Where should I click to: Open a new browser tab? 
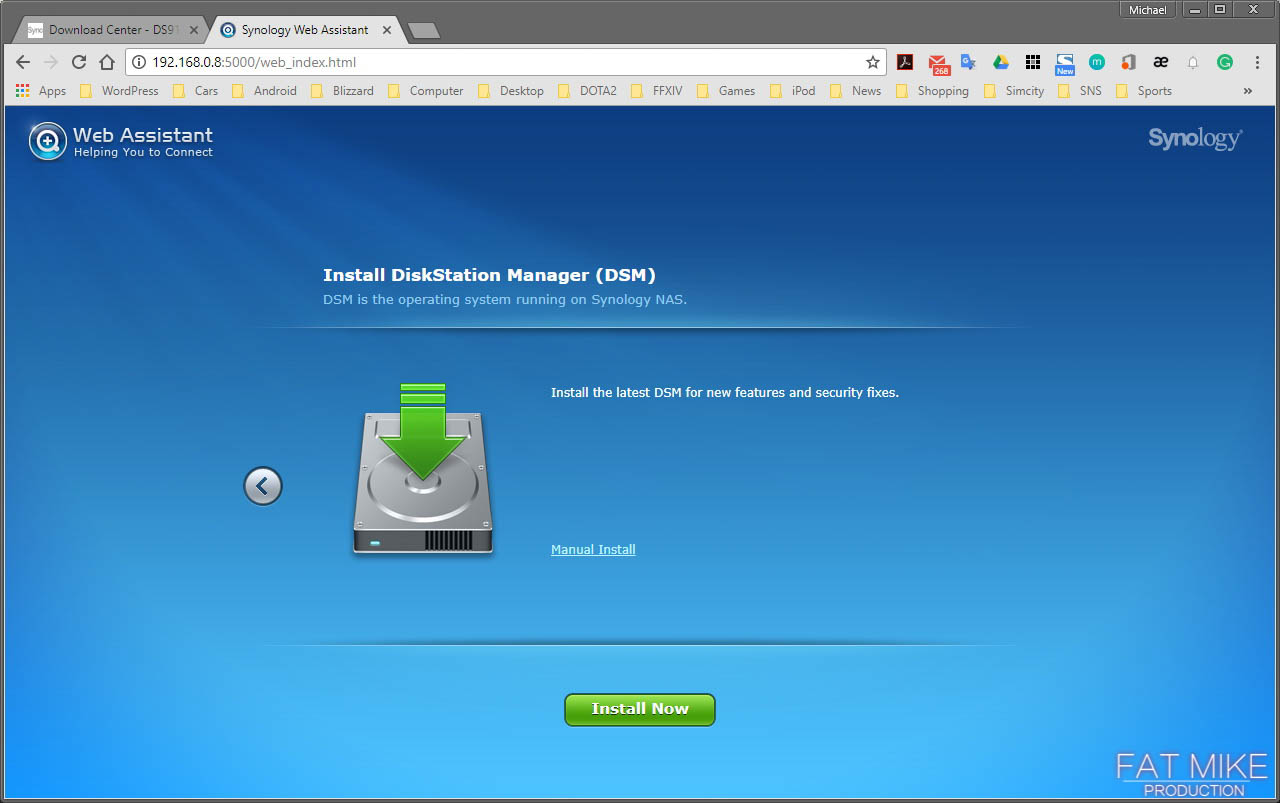point(424,31)
